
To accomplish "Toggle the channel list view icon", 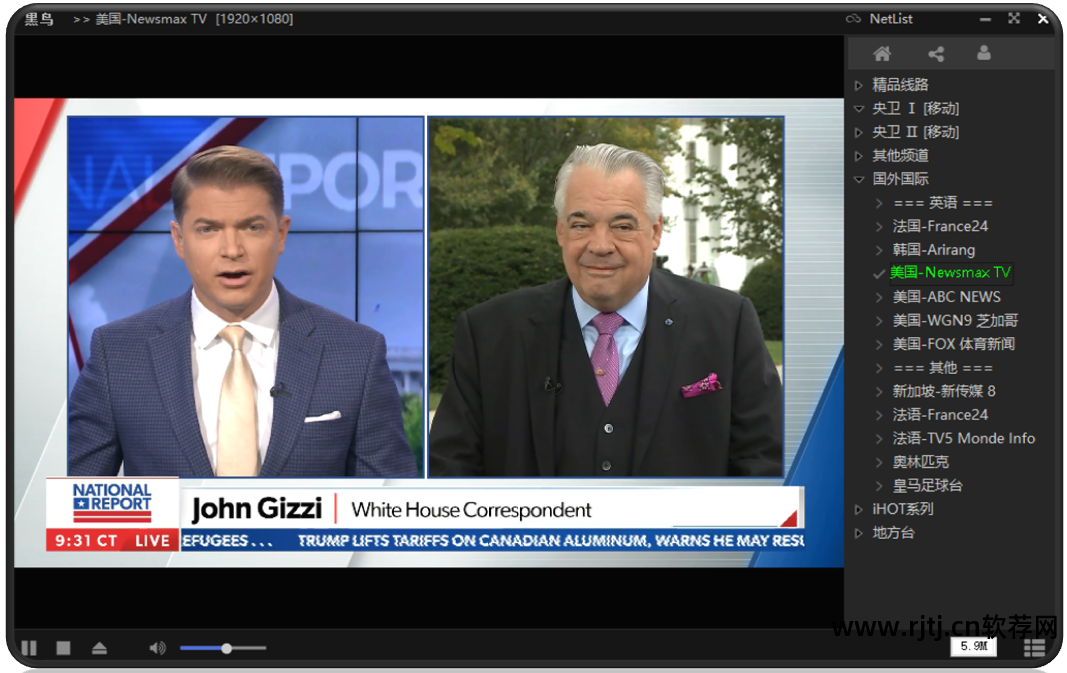I will pyautogui.click(x=1034, y=648).
